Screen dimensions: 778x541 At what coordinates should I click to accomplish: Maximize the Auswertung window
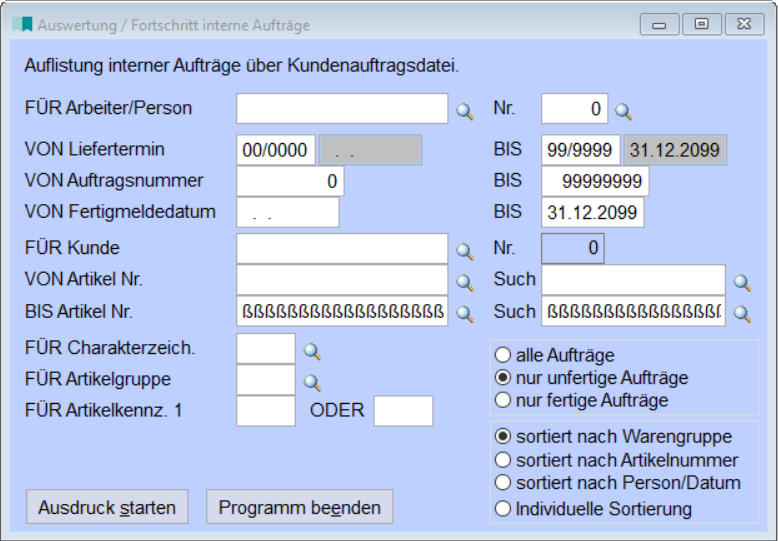[702, 24]
